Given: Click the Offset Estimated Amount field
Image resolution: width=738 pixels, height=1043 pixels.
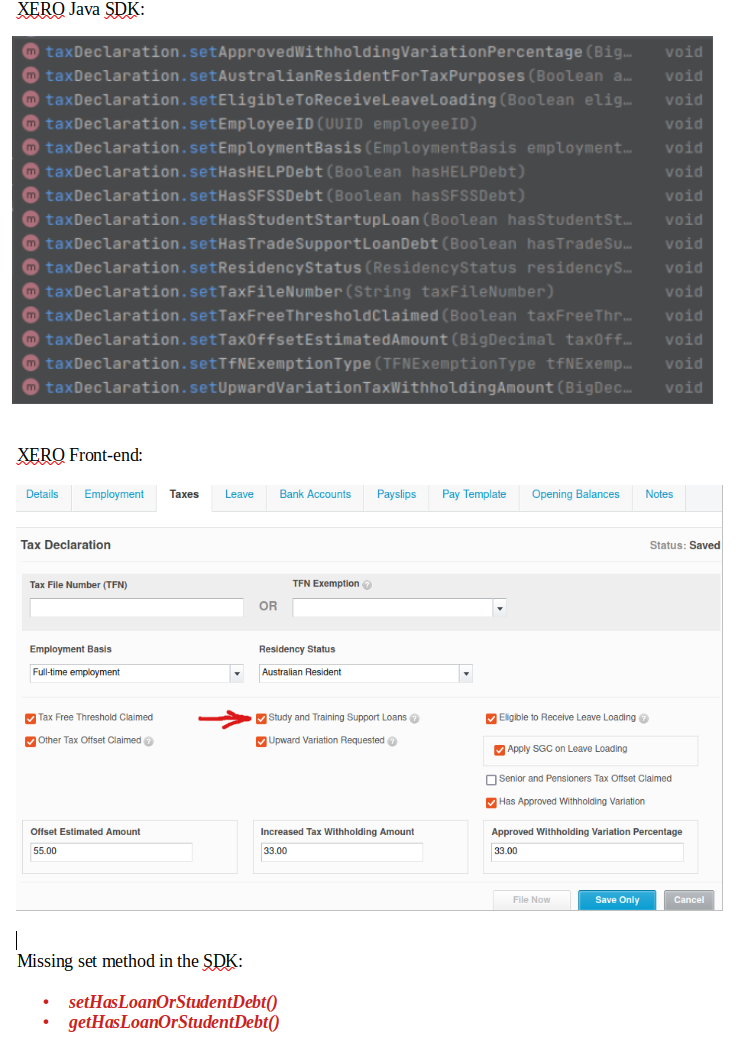Looking at the screenshot, I should (111, 851).
